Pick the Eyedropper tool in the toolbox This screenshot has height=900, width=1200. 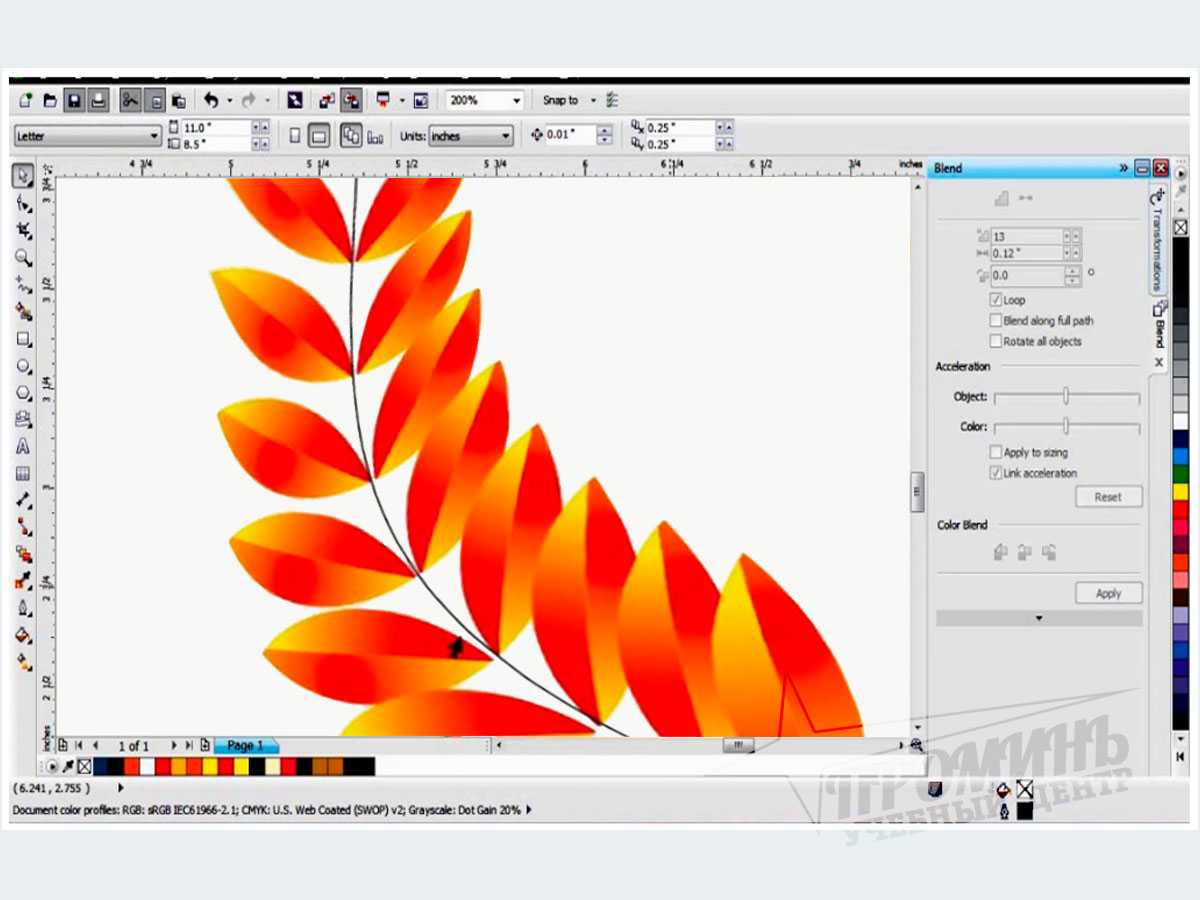pos(23,582)
